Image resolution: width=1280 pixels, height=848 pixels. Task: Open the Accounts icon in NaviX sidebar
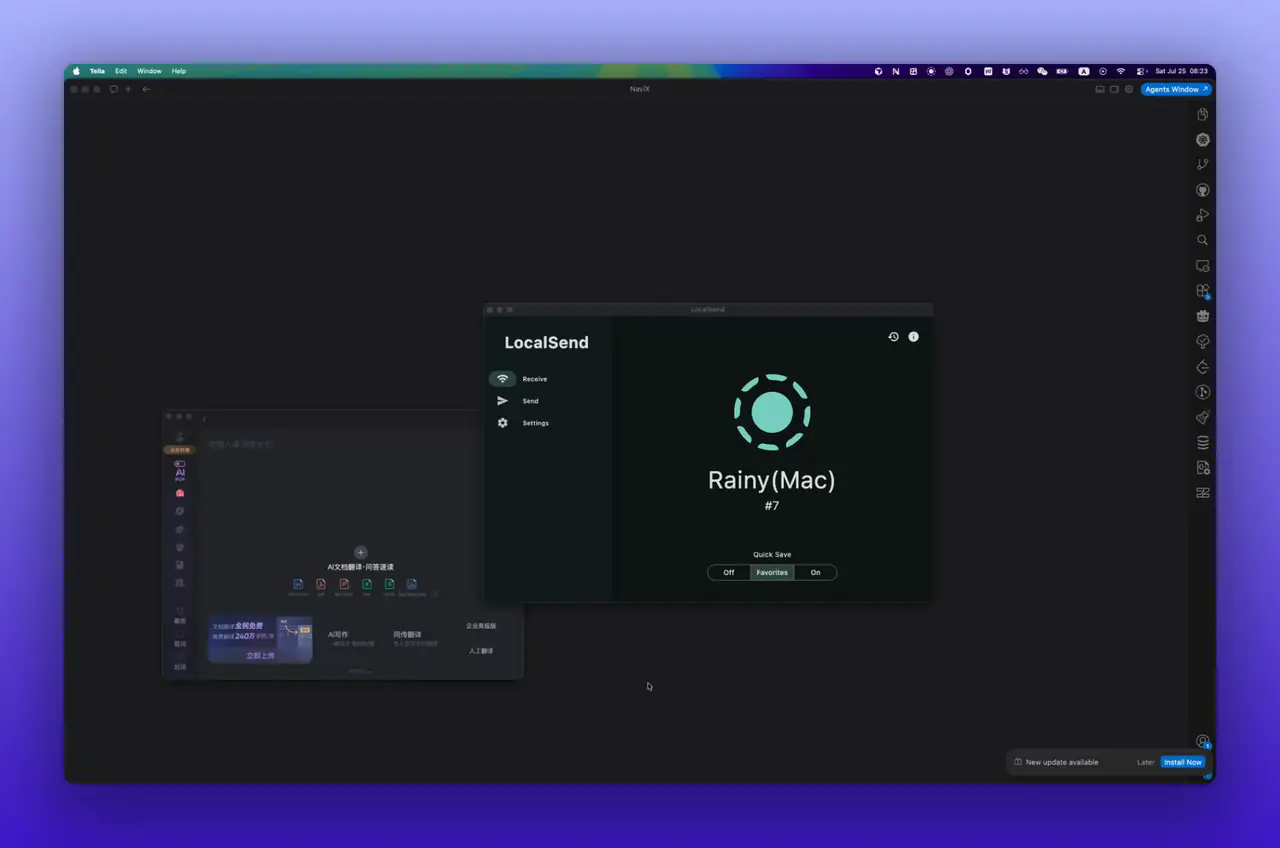(x=1203, y=741)
